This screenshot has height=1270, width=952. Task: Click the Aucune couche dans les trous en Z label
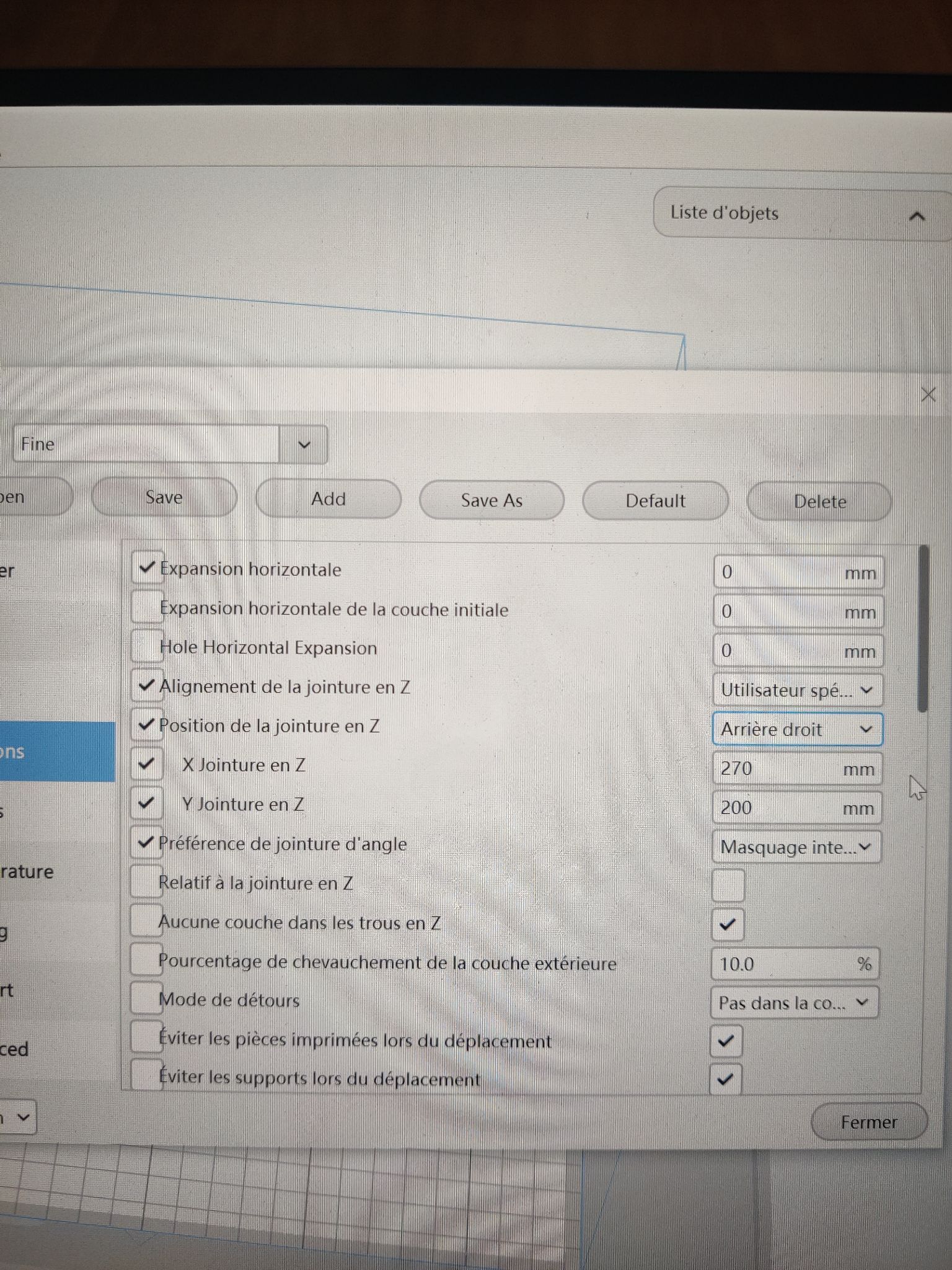tap(299, 923)
